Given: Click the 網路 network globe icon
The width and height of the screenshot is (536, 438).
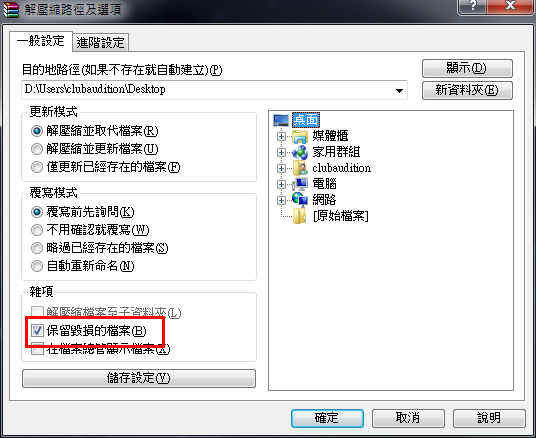Looking at the screenshot, I should point(300,200).
